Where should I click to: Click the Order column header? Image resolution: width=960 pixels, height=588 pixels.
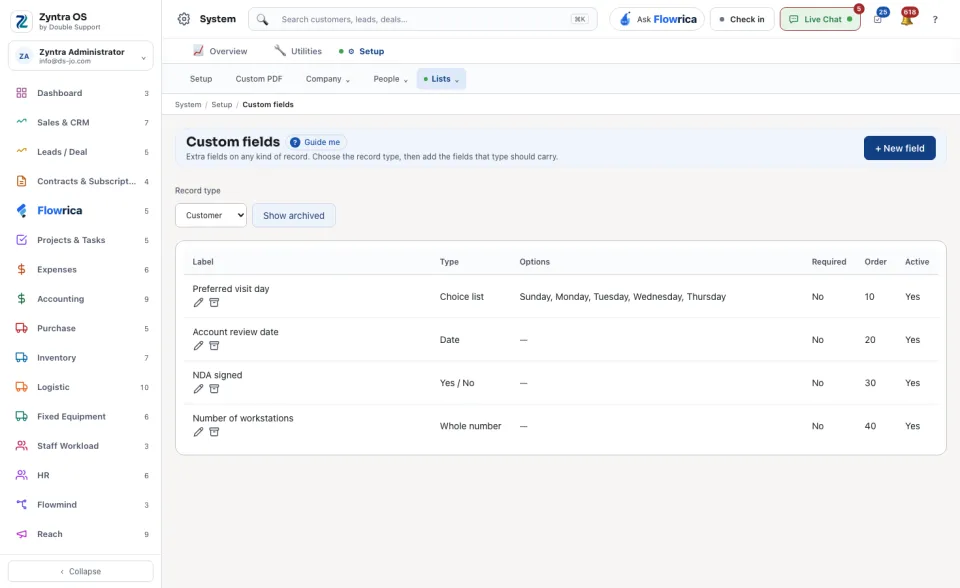pos(876,262)
